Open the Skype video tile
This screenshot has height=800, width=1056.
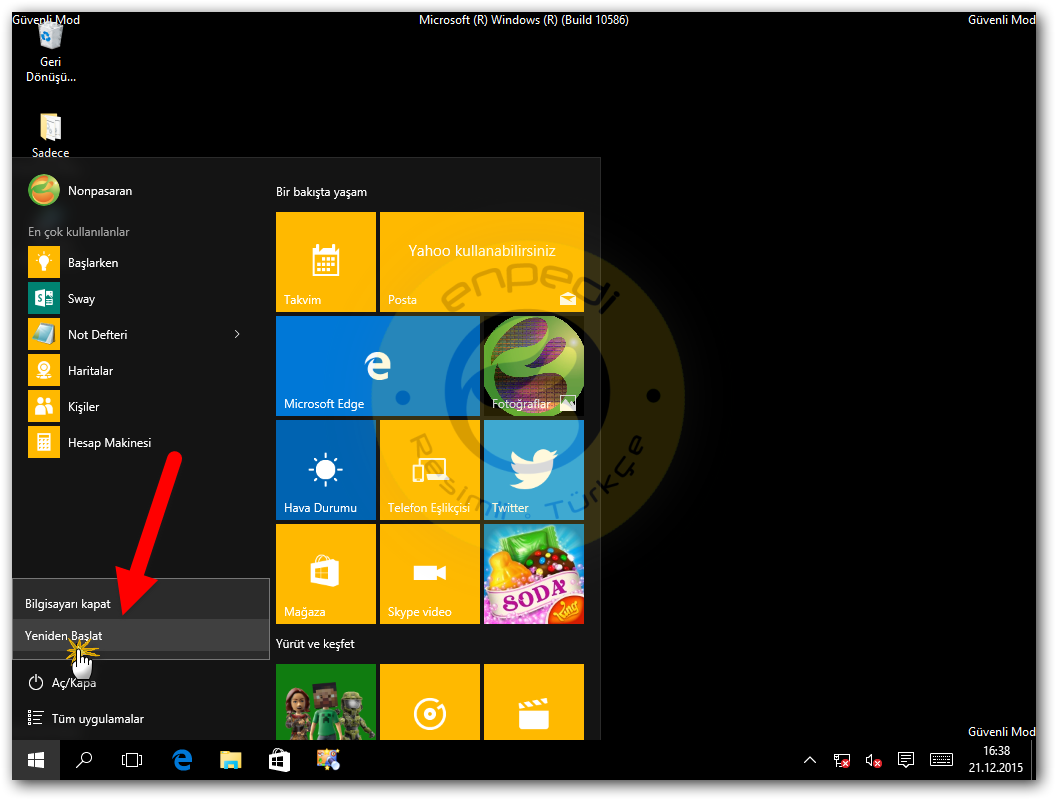(430, 574)
